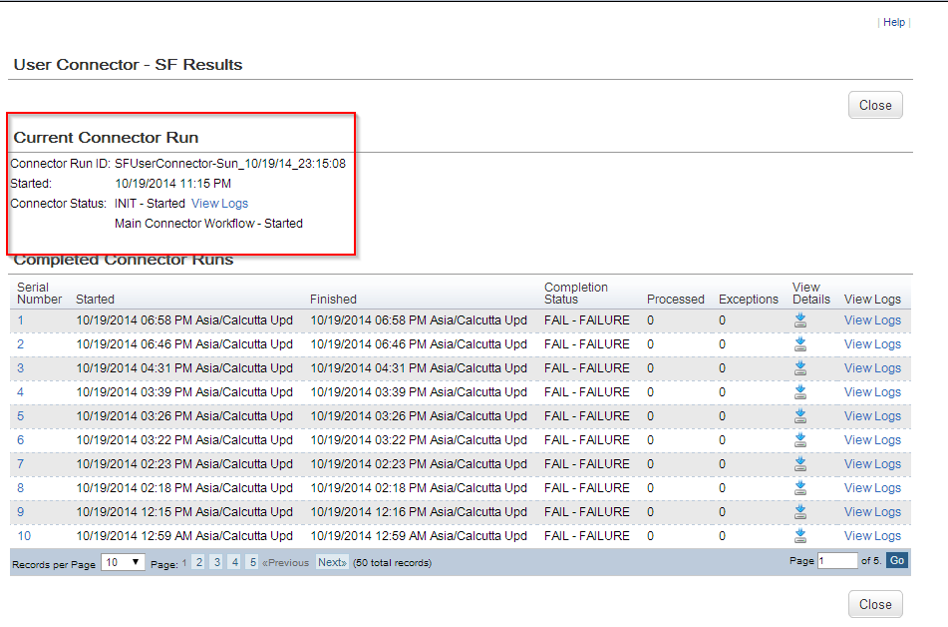Jump to page 2 of records

click(x=199, y=562)
